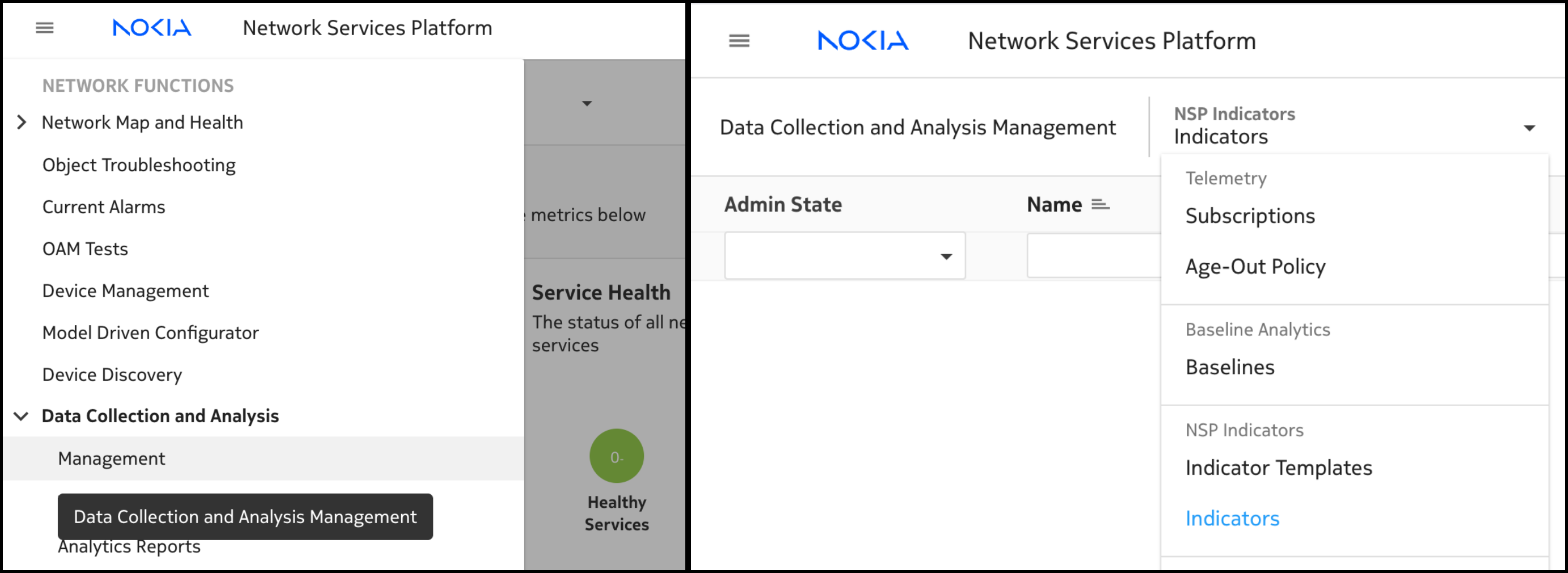The image size is (1568, 573).
Task: Expand Network Map and Health item
Action: (x=22, y=123)
